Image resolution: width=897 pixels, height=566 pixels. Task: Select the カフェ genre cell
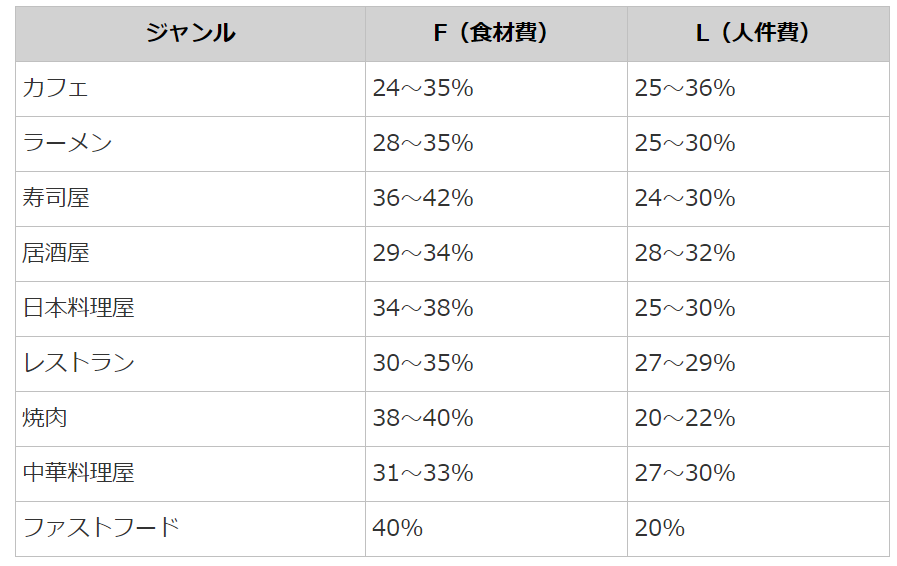[56, 88]
